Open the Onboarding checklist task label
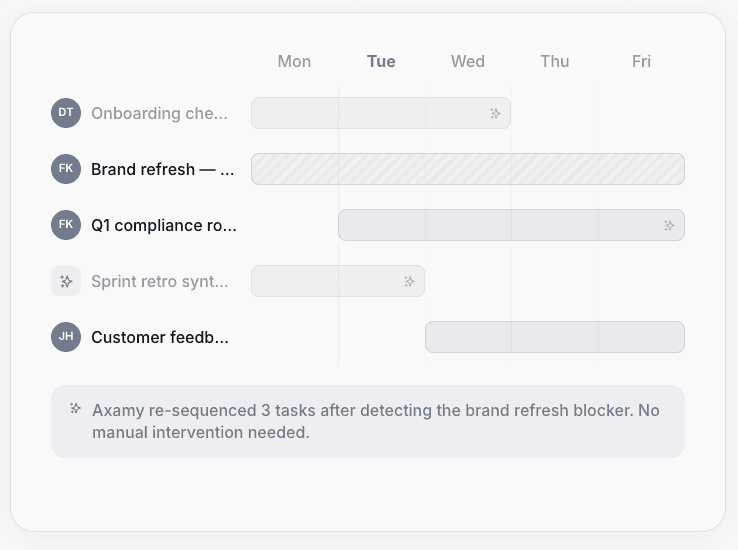 160,113
